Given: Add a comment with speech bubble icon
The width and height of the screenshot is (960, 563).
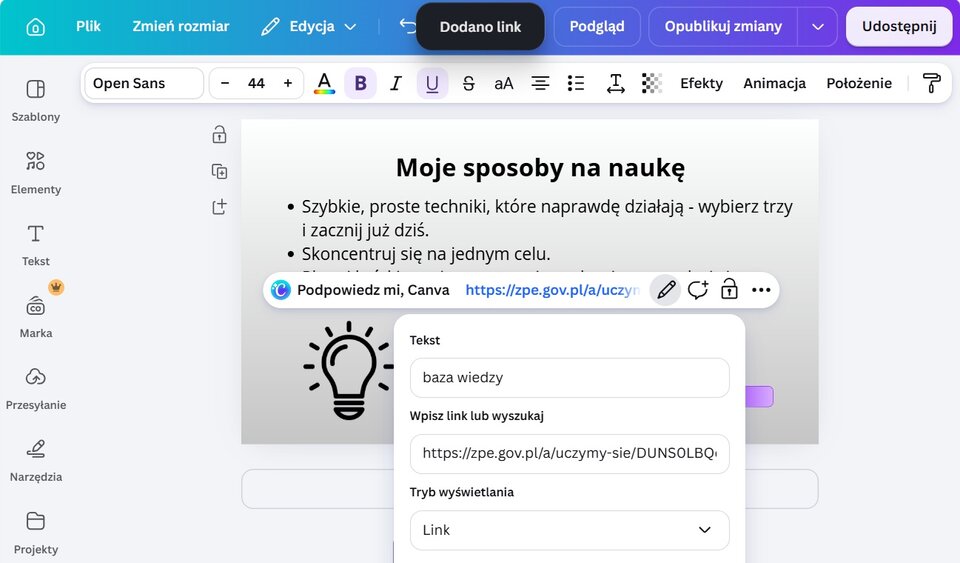Looking at the screenshot, I should (698, 290).
